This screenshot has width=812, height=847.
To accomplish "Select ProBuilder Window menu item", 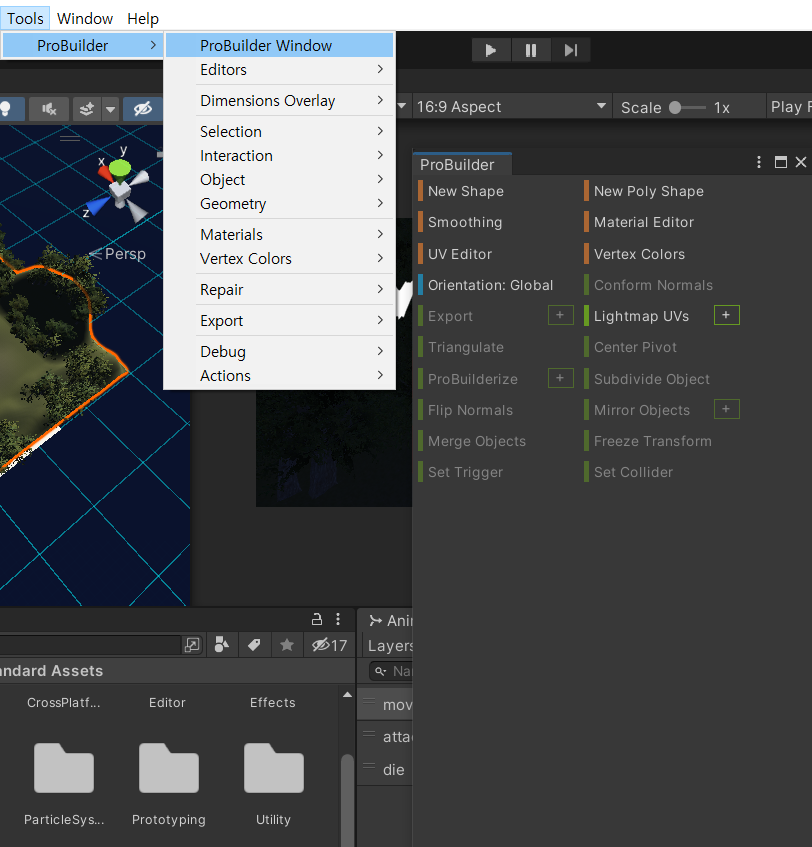I will [x=279, y=45].
